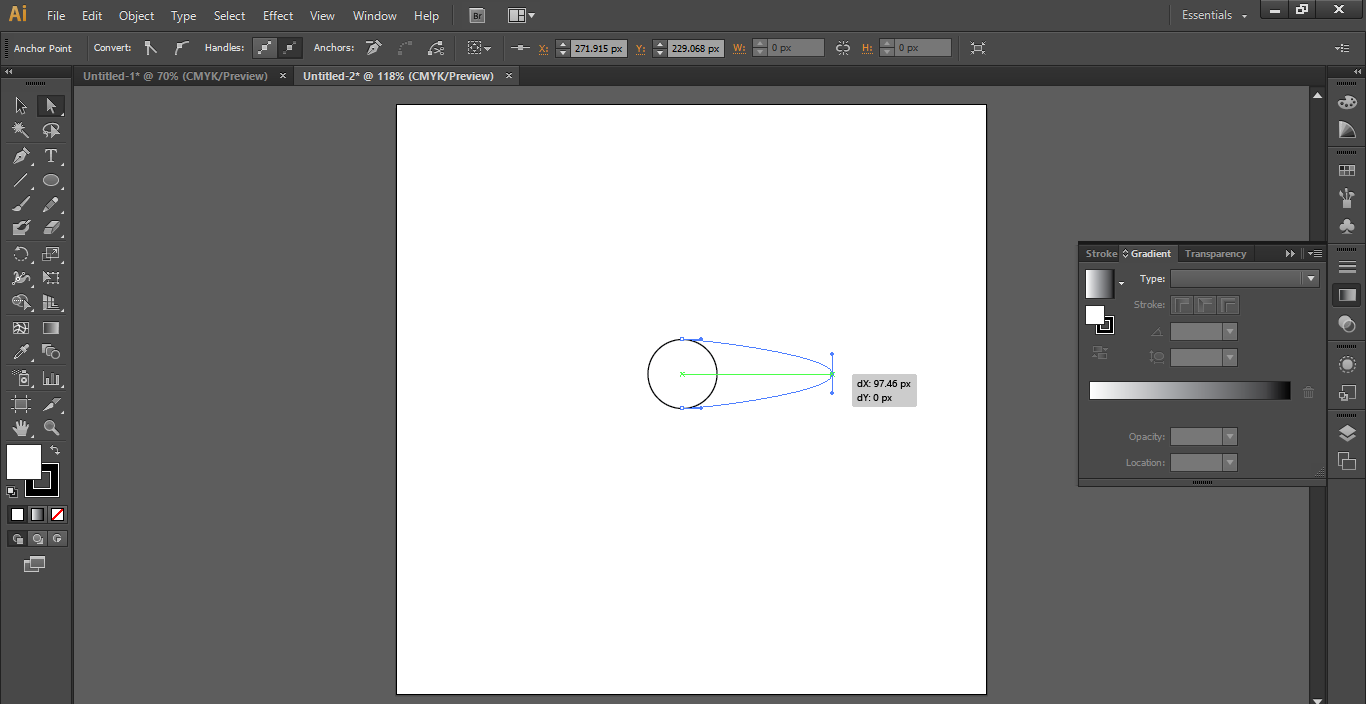
Task: Enable Convert selected anchors to corner
Action: (149, 47)
